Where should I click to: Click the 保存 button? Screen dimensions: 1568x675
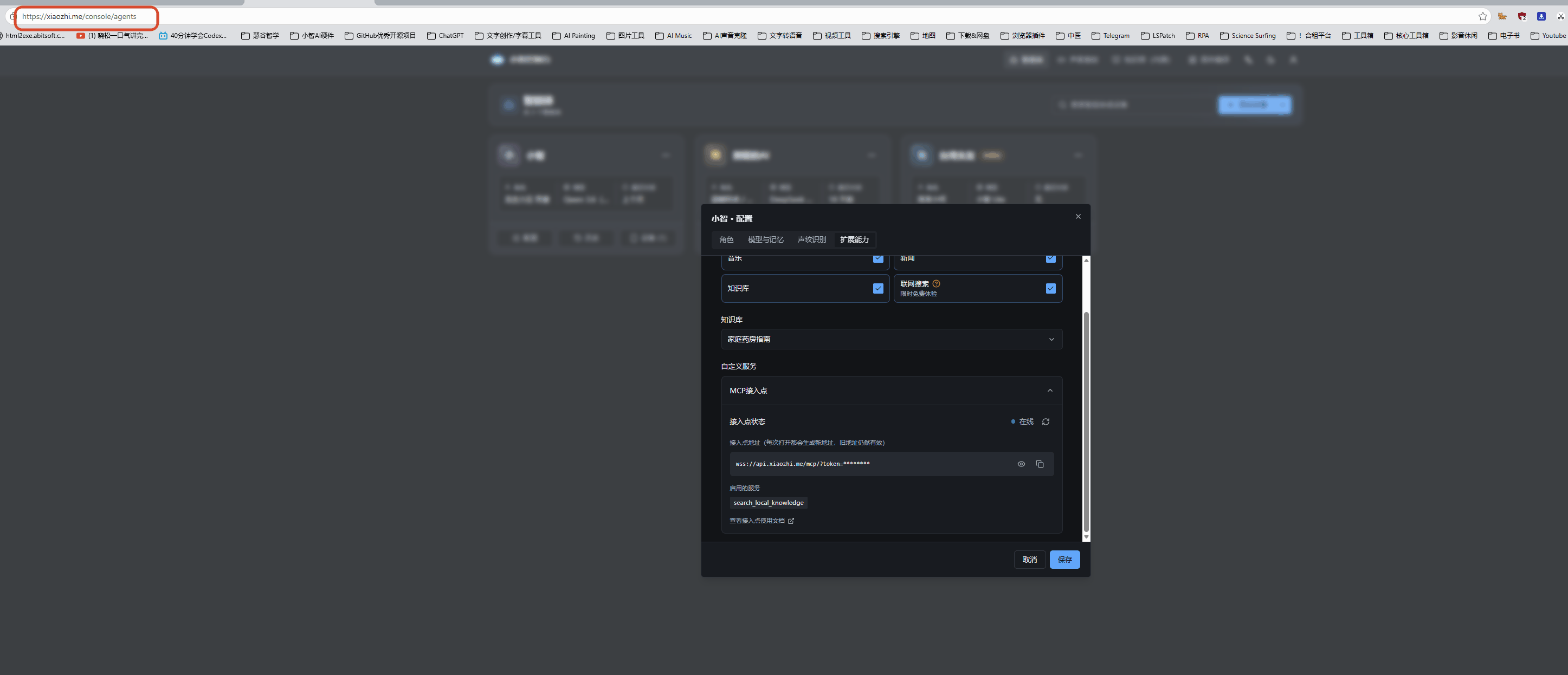pyautogui.click(x=1064, y=560)
